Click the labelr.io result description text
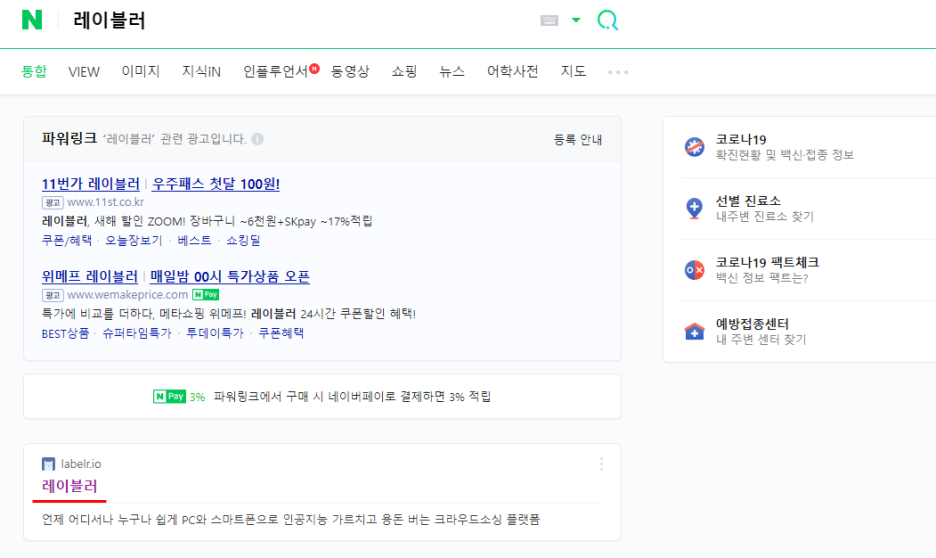 click(x=291, y=520)
